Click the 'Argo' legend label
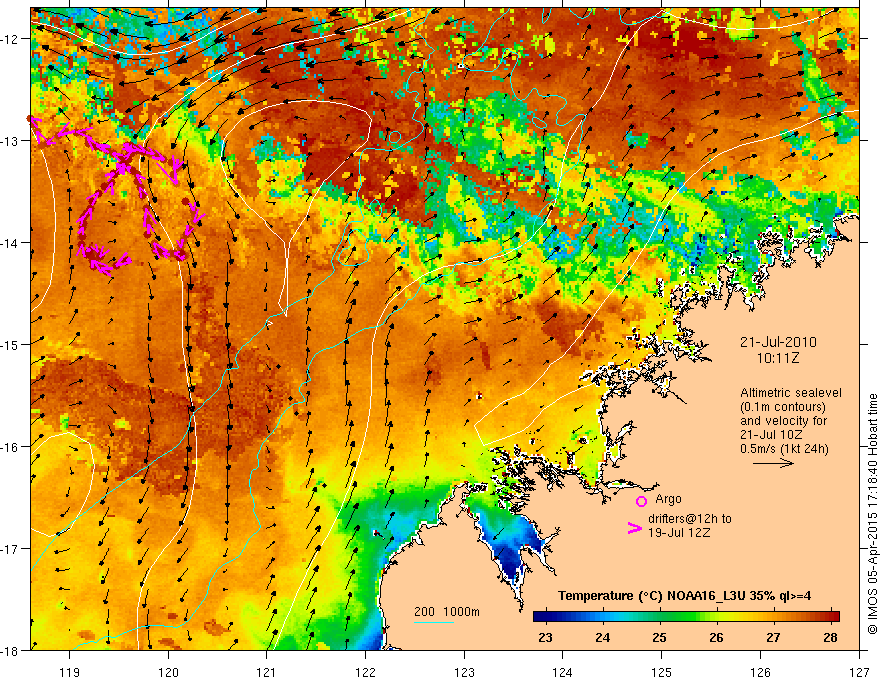Screen dimensions: 880x680 click(x=668, y=499)
